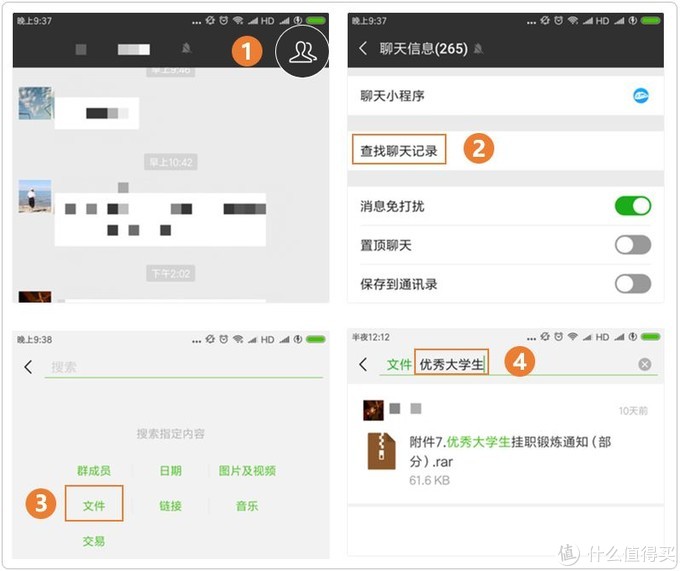
Task: Open 聊天小程序 mini program icon
Action: [x=641, y=95]
